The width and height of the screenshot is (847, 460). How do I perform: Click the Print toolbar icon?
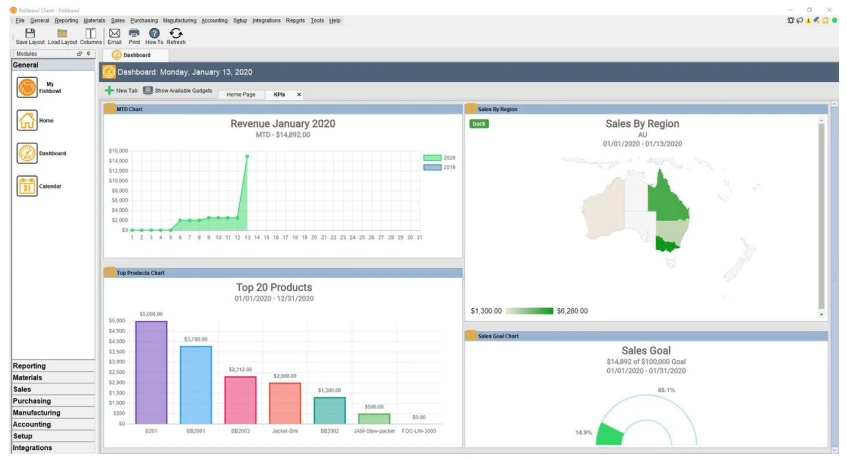pos(134,34)
